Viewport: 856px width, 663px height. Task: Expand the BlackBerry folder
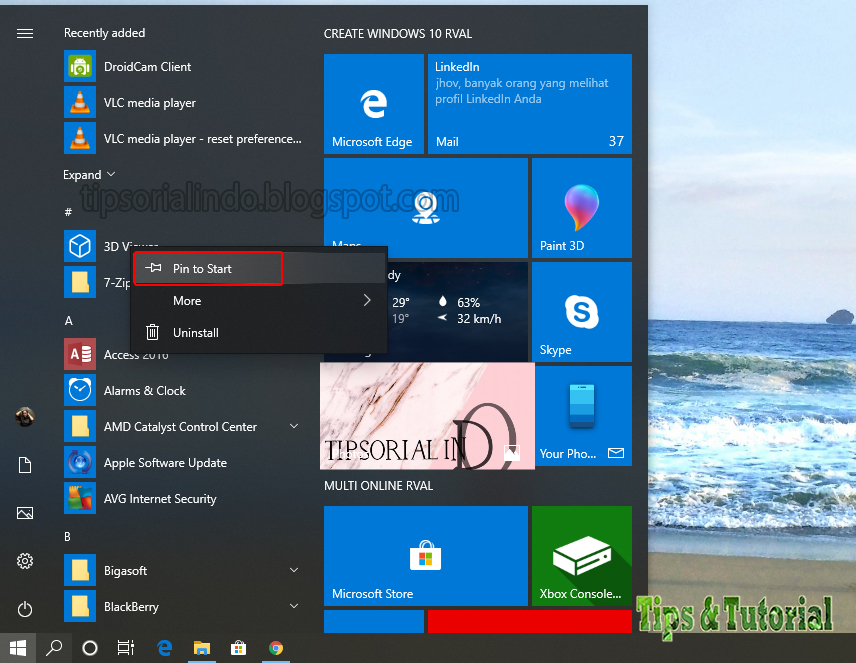(x=294, y=606)
